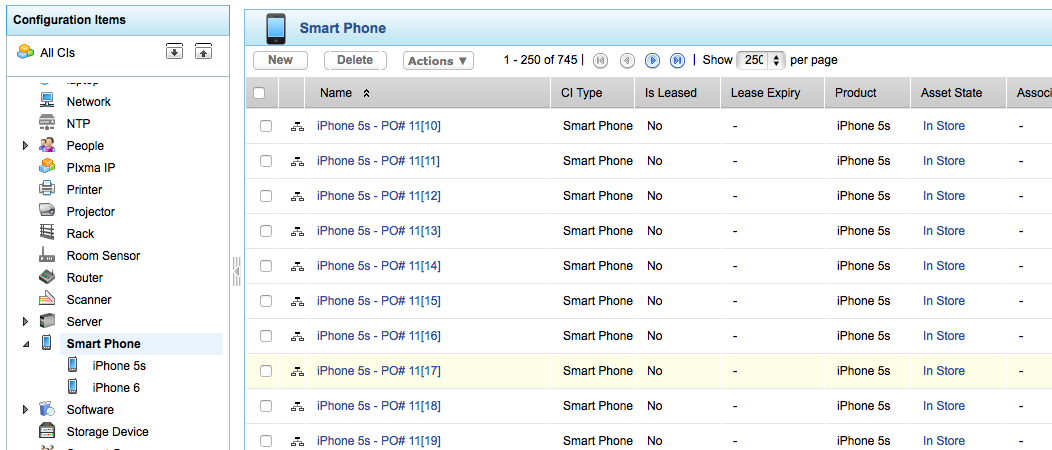Select checkbox for iPhone 5s PO# 11[17]

[x=266, y=371]
